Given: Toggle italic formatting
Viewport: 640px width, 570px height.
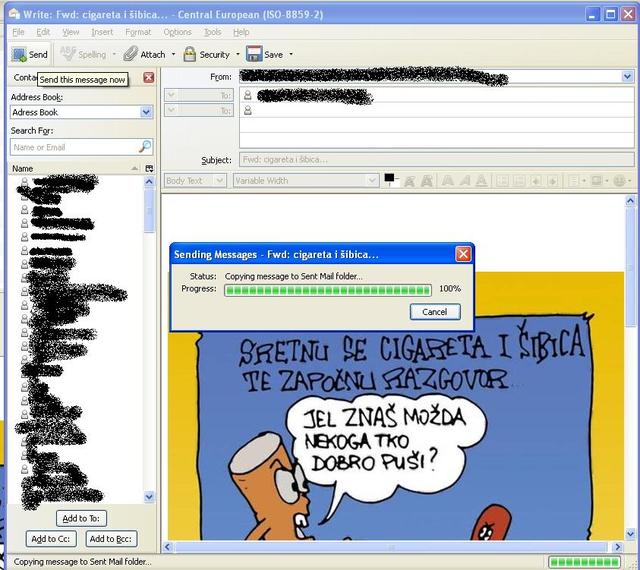Looking at the screenshot, I should [x=465, y=180].
